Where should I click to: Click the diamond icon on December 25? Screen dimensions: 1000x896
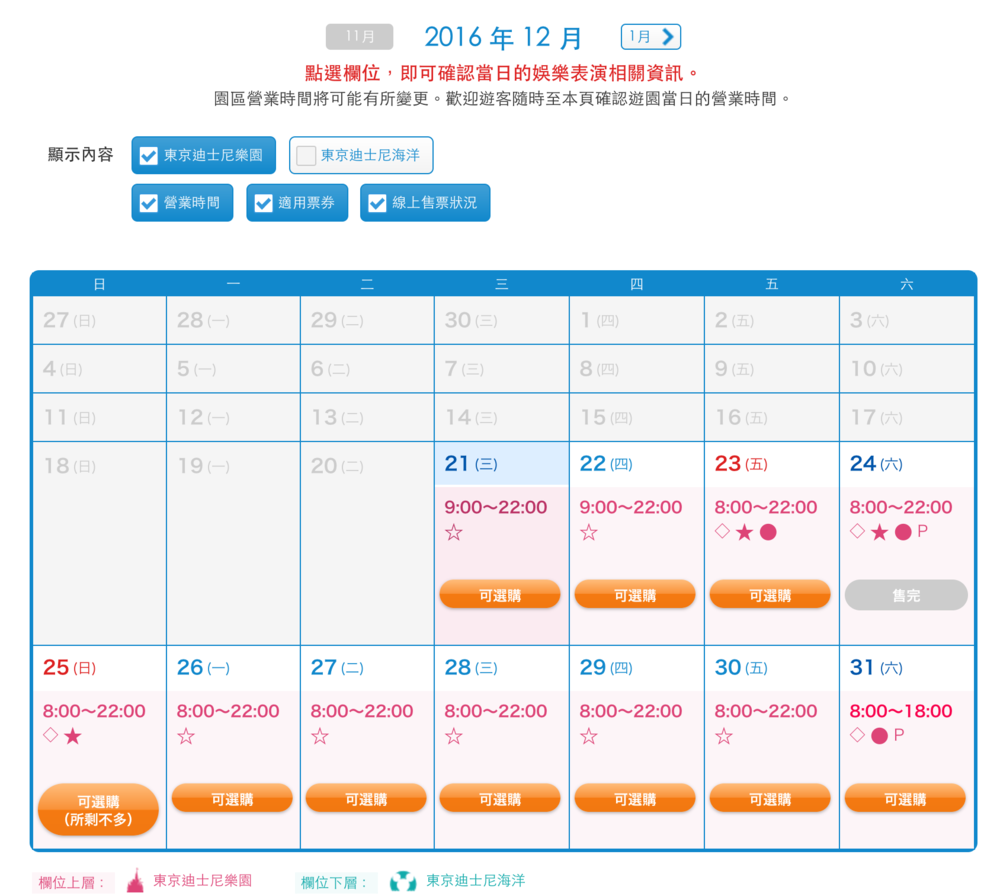click(50, 736)
